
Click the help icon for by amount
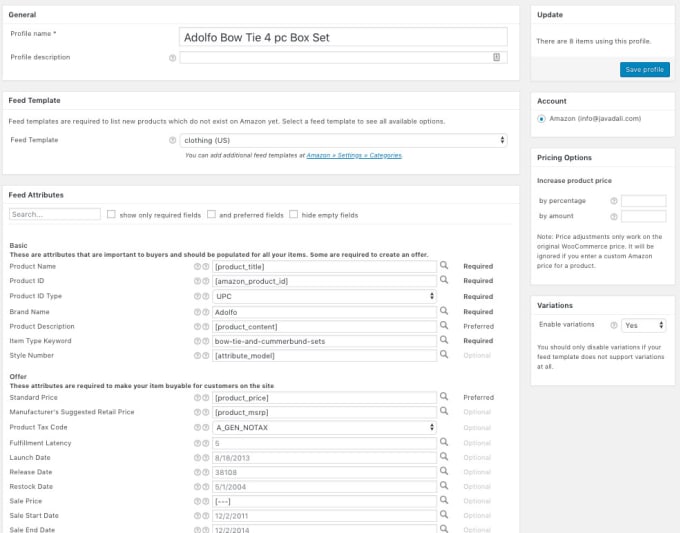coord(614,216)
